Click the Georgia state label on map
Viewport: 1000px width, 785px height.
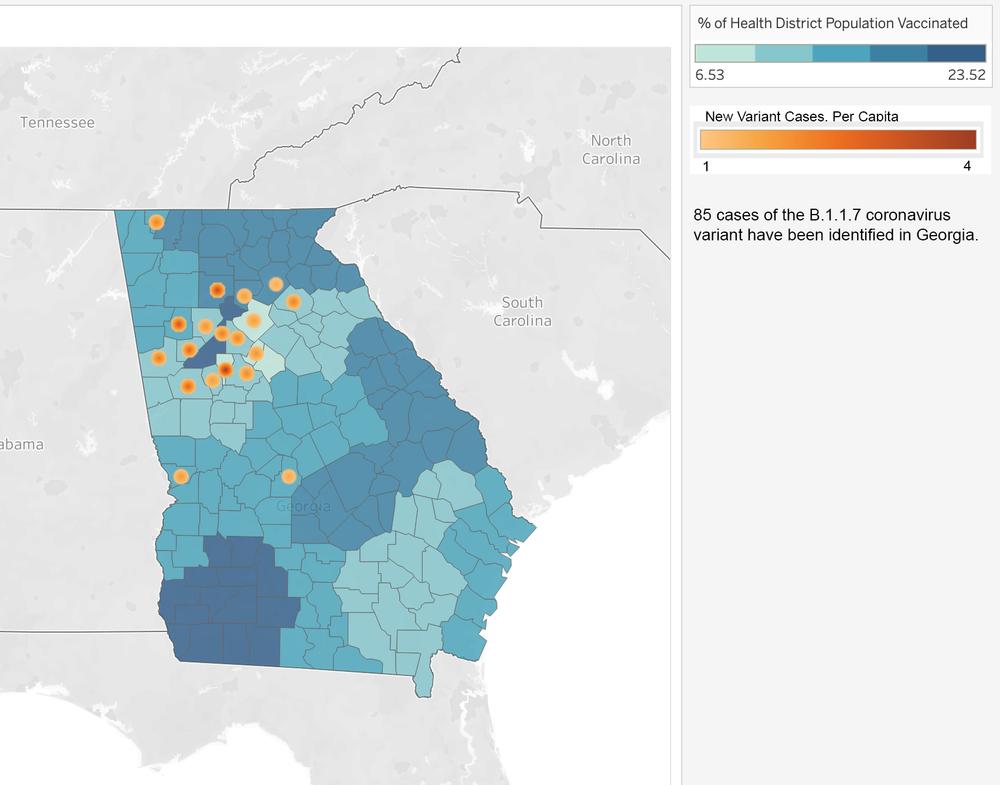[x=304, y=506]
